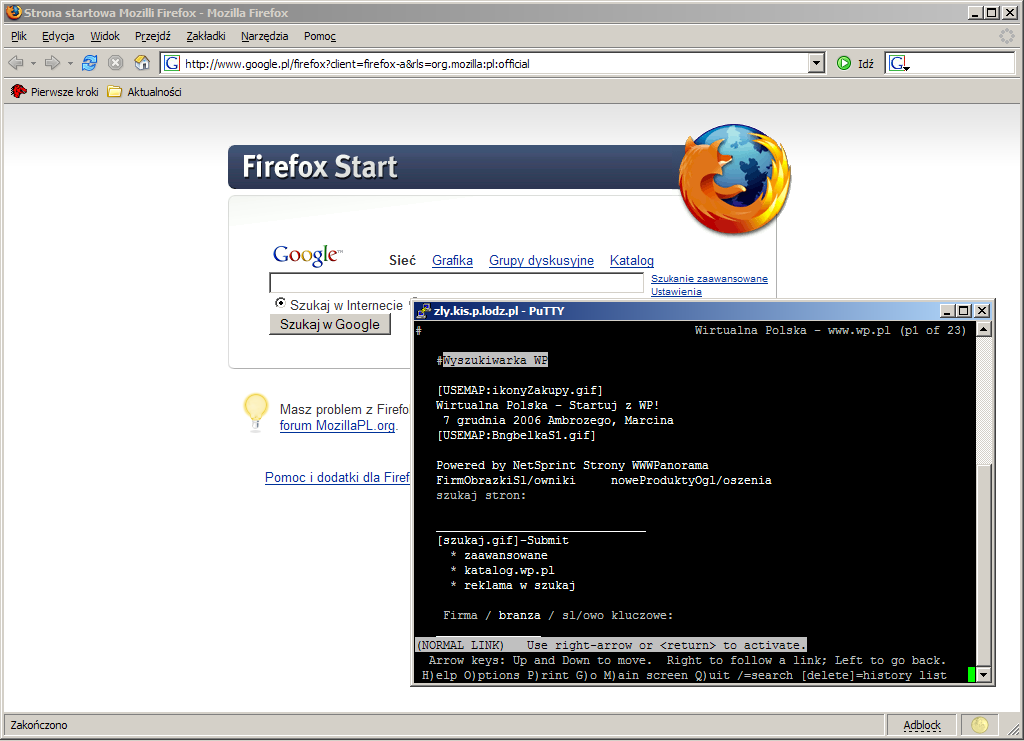Click the activity throbber at the menu bar's right

click(x=1007, y=36)
